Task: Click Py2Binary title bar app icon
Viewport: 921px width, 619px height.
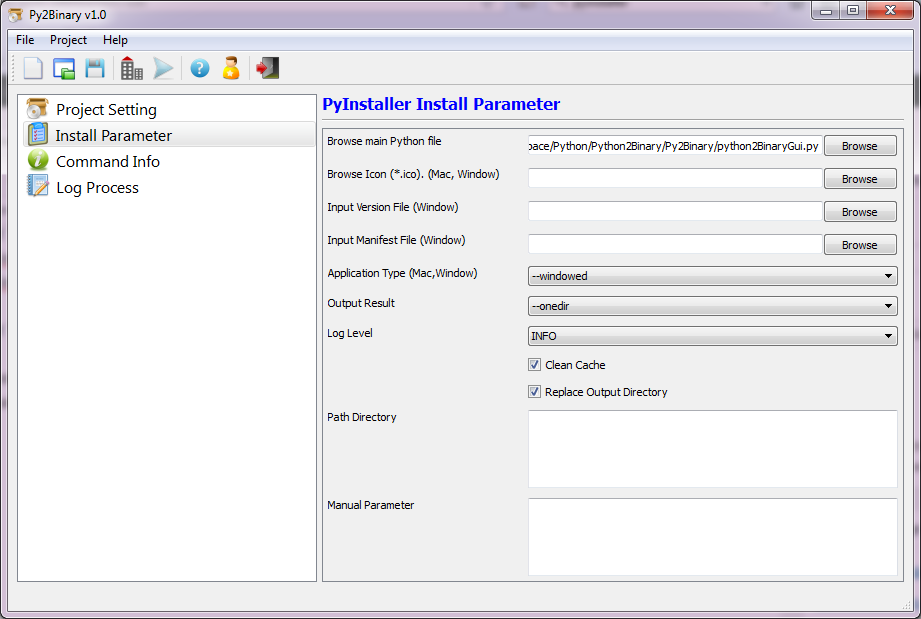Action: [x=15, y=15]
